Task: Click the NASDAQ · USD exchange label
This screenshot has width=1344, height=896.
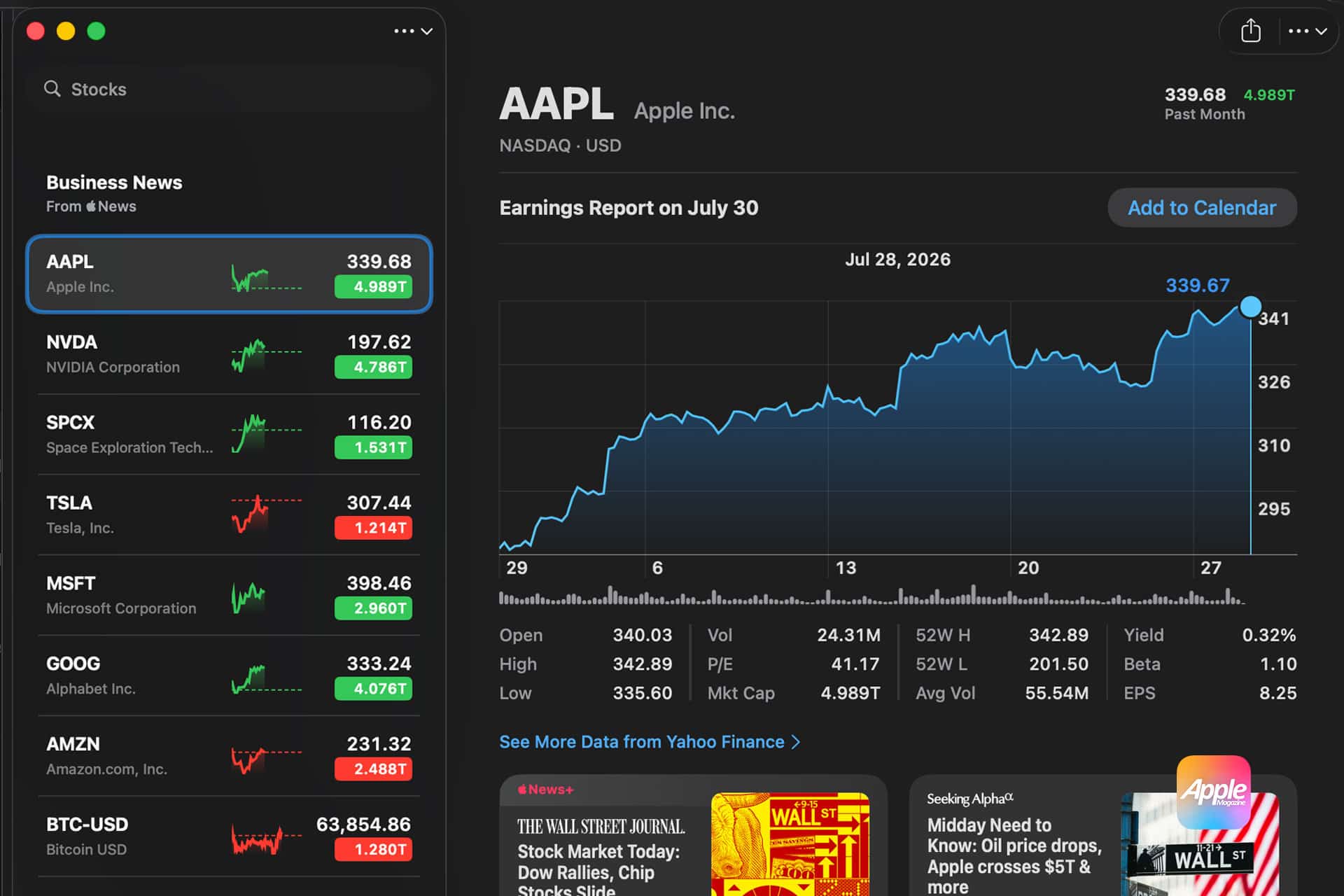Action: pyautogui.click(x=560, y=146)
